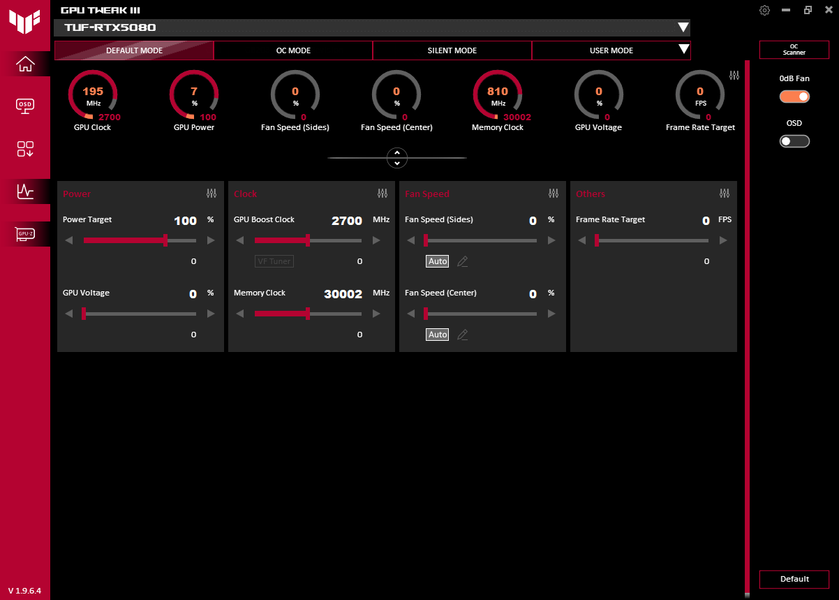Toggle the OSD switch

(x=795, y=141)
